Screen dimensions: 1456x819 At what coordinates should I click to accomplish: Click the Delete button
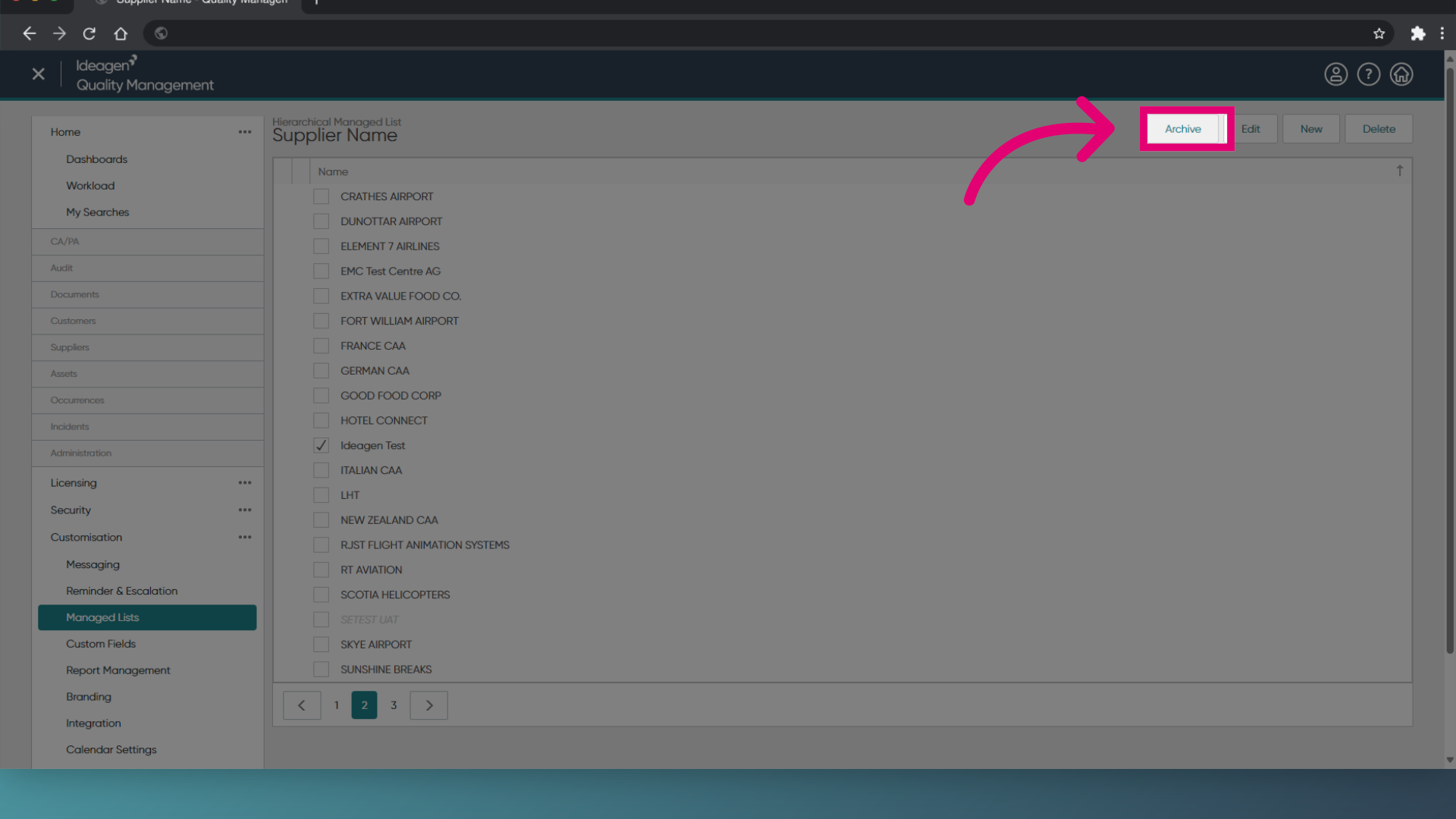tap(1379, 129)
